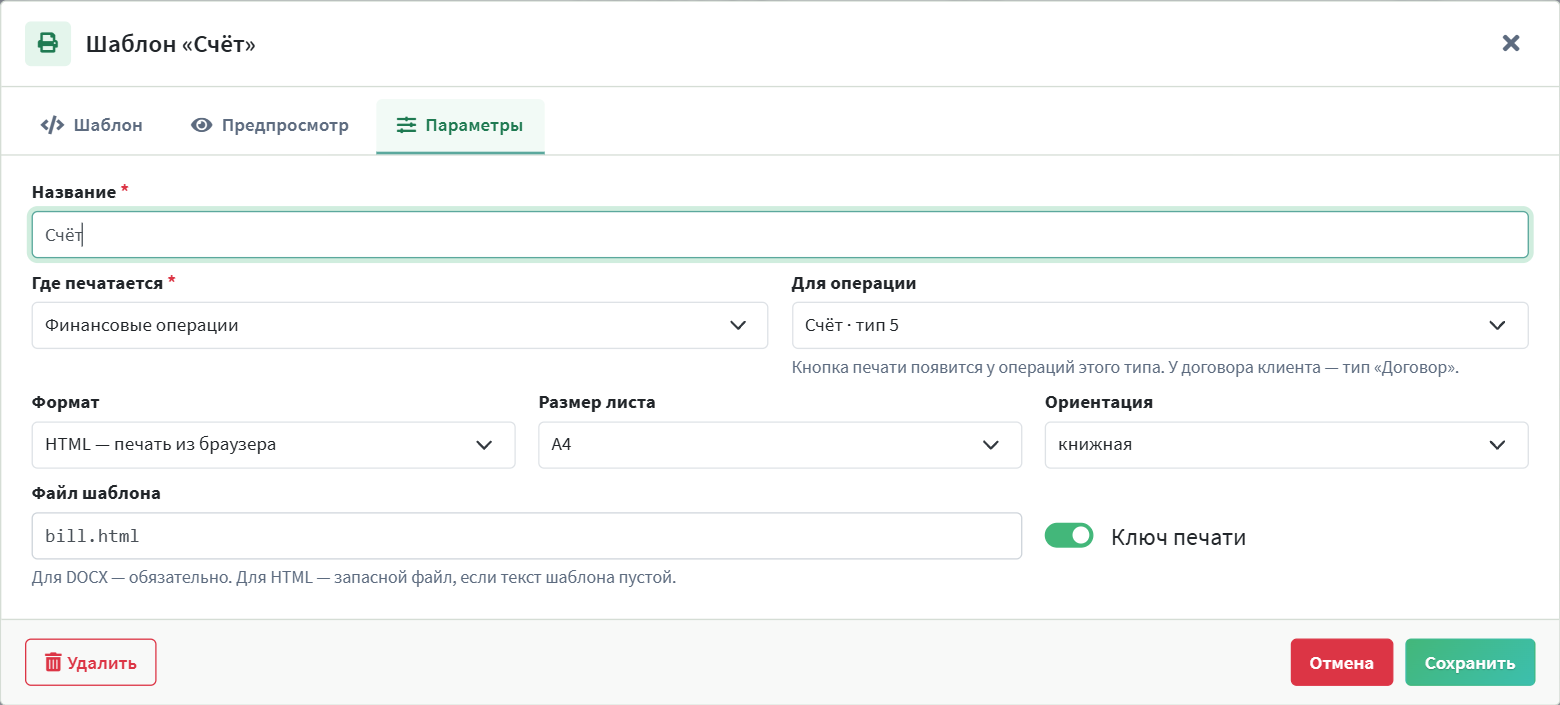Viewport: 1560px width, 705px height.
Task: Click the «Файл шаблона» field label
Action: tap(96, 493)
